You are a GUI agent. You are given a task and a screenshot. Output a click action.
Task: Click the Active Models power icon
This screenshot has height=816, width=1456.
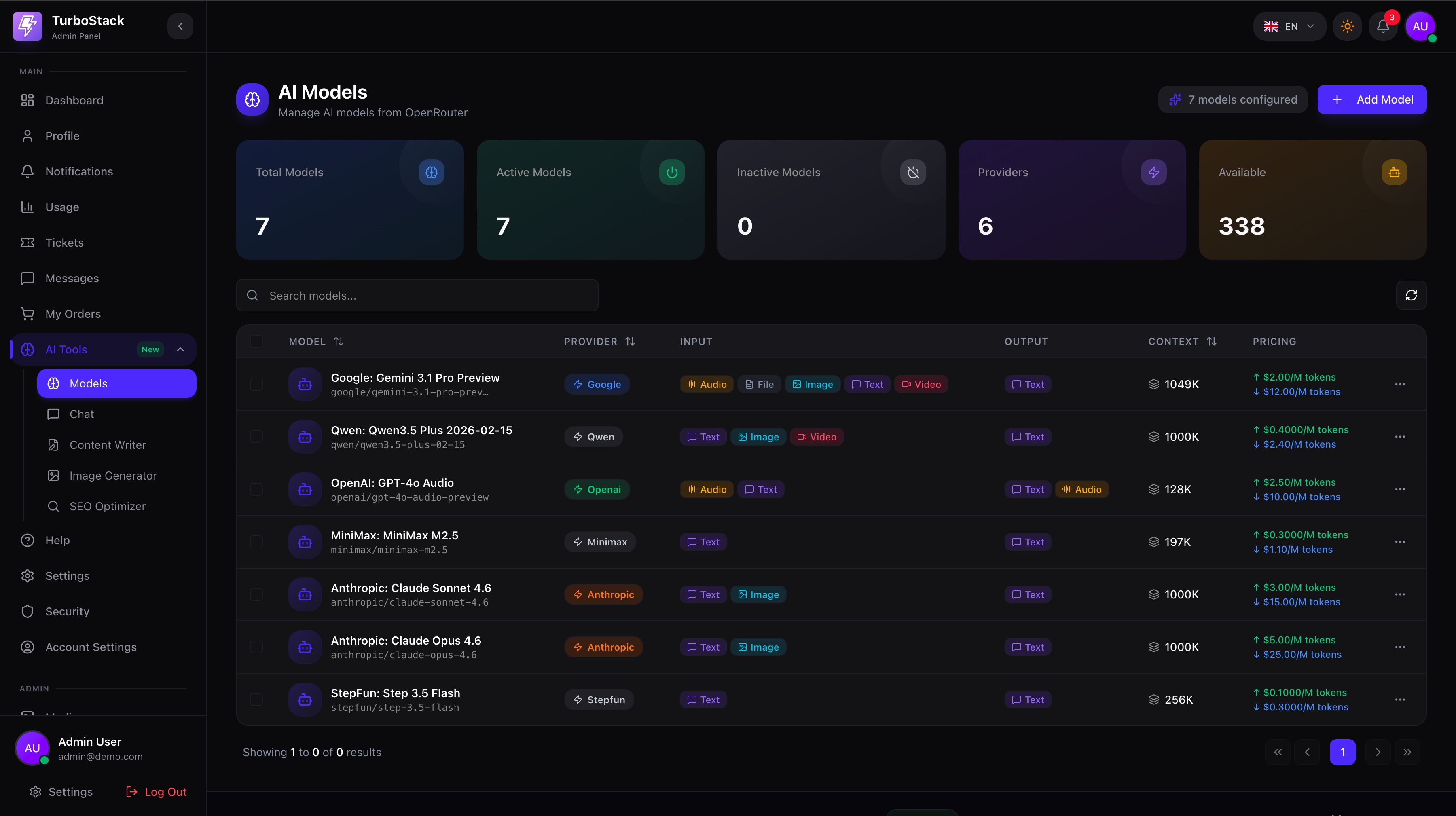click(671, 172)
